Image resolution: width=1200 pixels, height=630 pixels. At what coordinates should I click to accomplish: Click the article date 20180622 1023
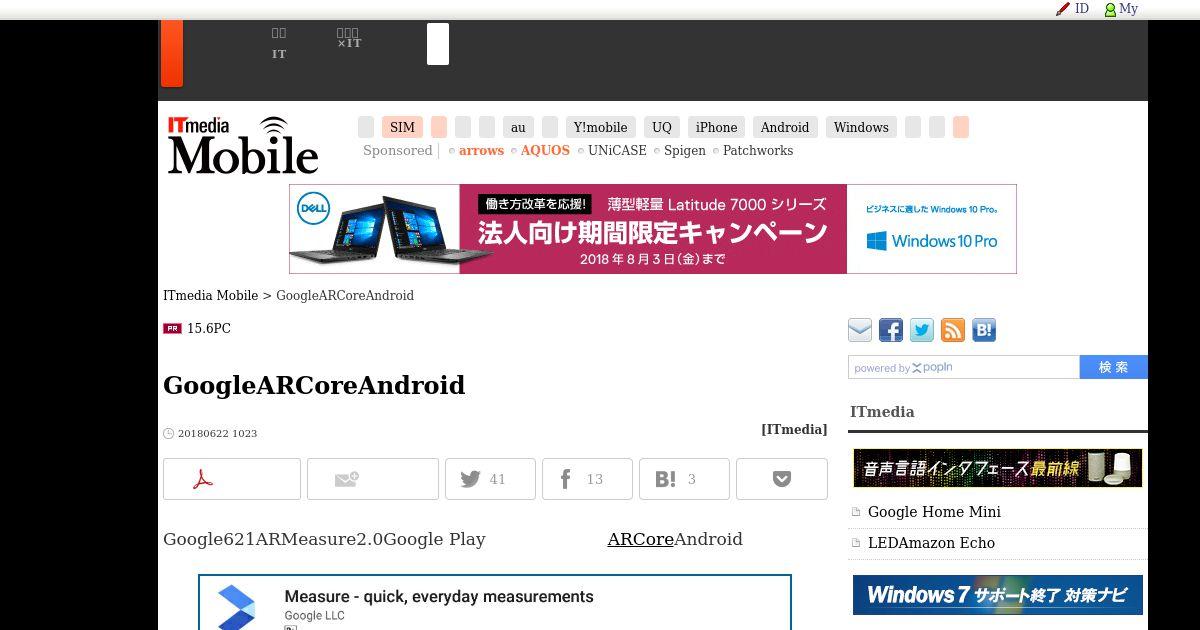pyautogui.click(x=217, y=433)
